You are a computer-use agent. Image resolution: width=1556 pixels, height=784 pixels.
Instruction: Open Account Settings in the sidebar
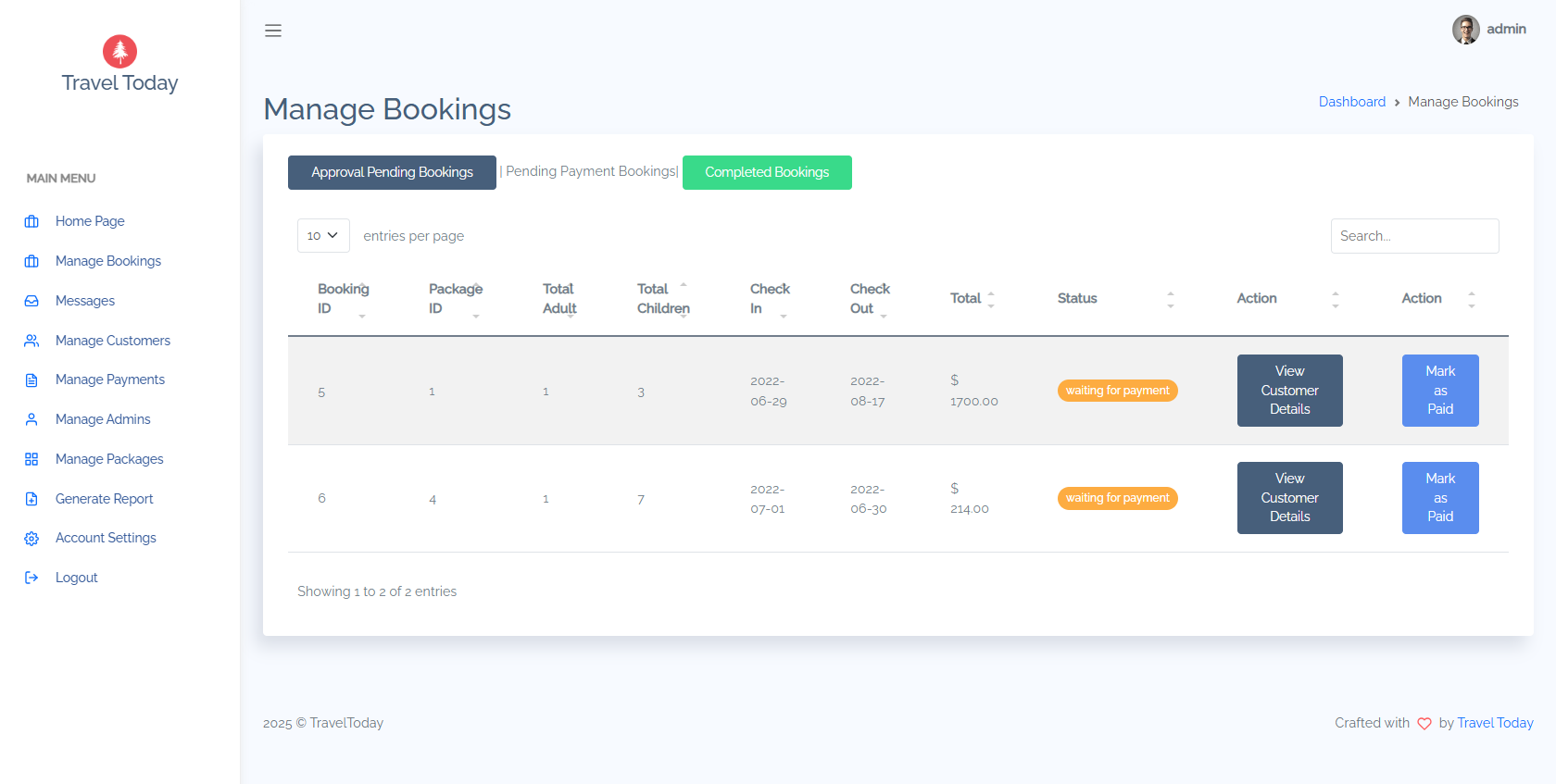pos(106,538)
